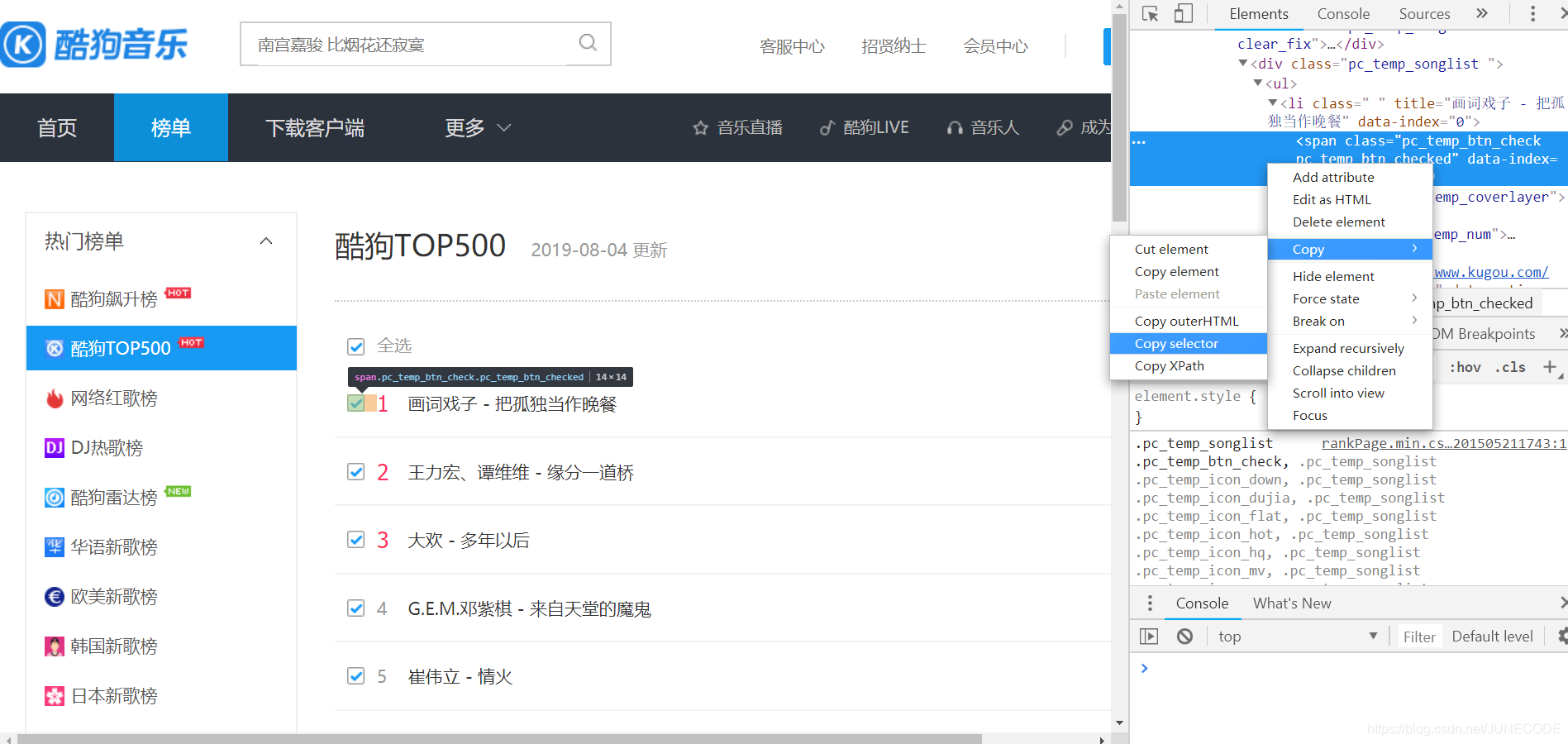Expand the 更多 navigation dropdown
Image resolution: width=1568 pixels, height=744 pixels.
pos(479,127)
